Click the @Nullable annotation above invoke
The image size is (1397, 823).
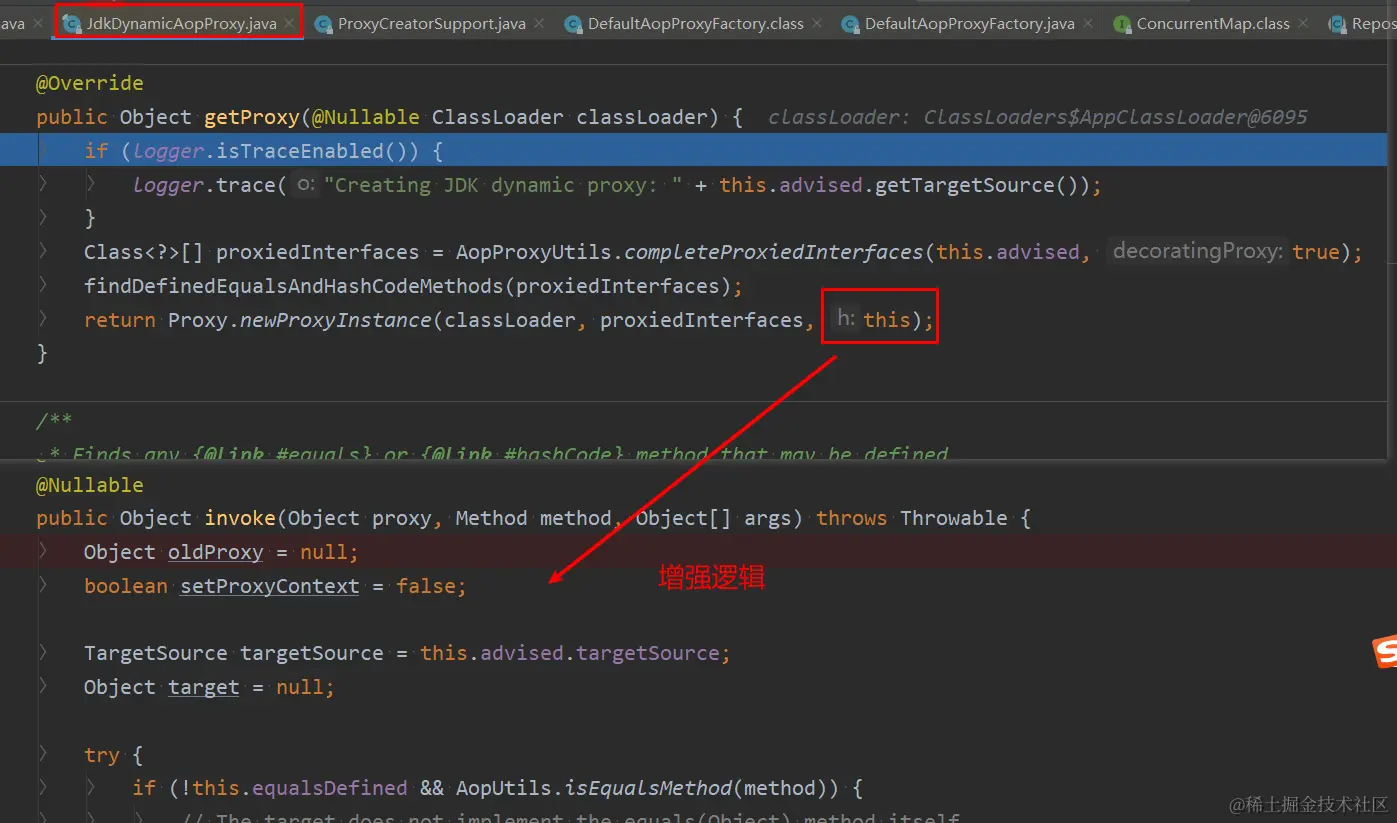(x=90, y=485)
